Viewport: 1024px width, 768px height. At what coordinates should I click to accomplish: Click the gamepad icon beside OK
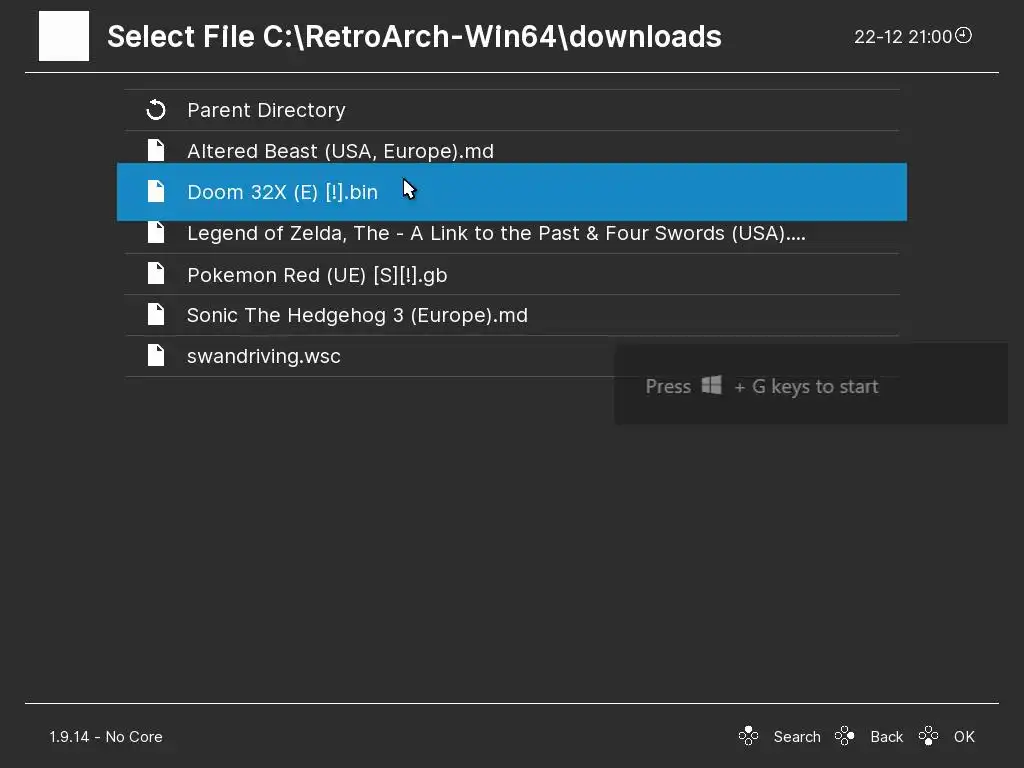(x=929, y=737)
